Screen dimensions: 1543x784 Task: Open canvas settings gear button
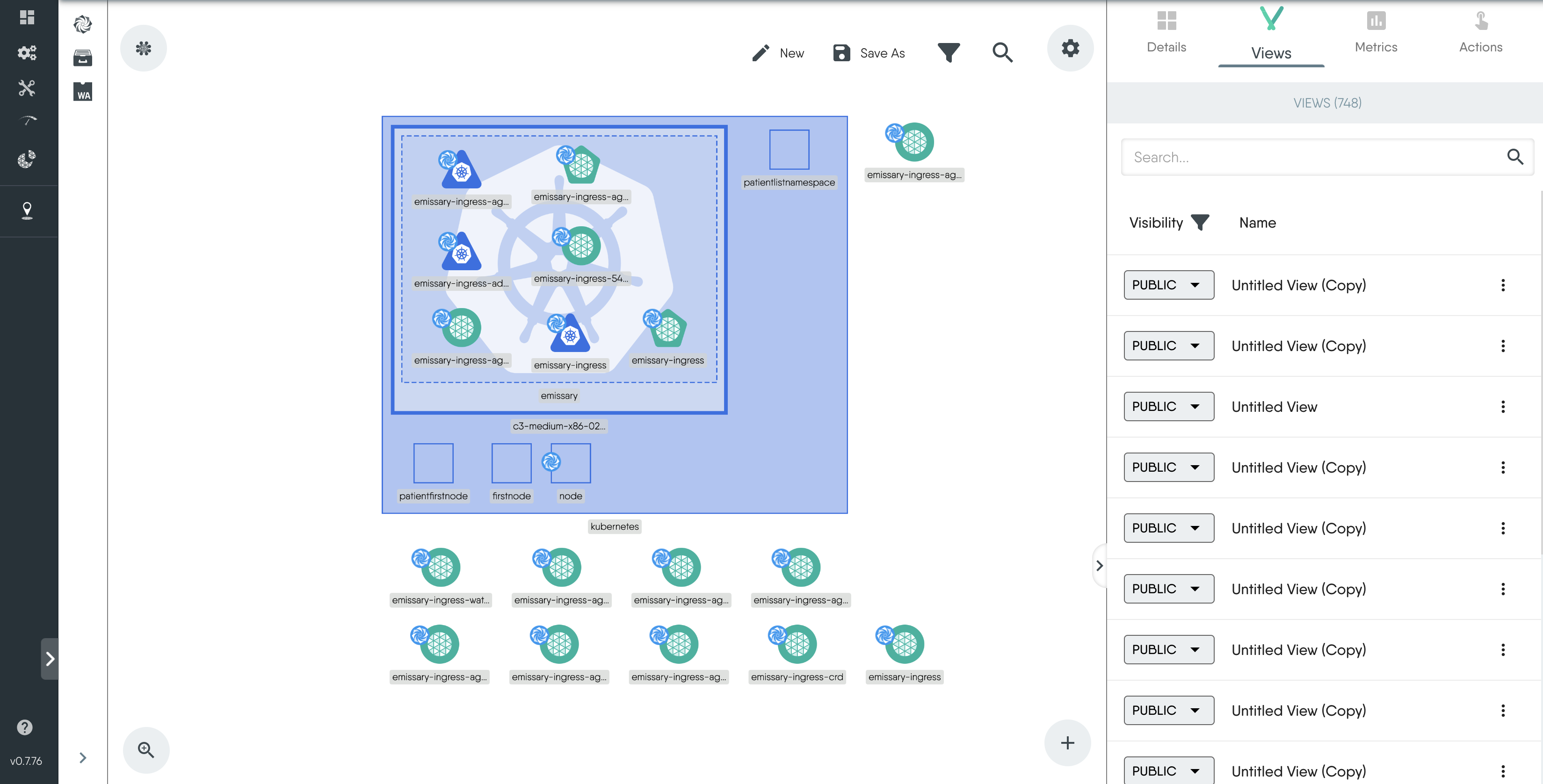click(x=1070, y=48)
